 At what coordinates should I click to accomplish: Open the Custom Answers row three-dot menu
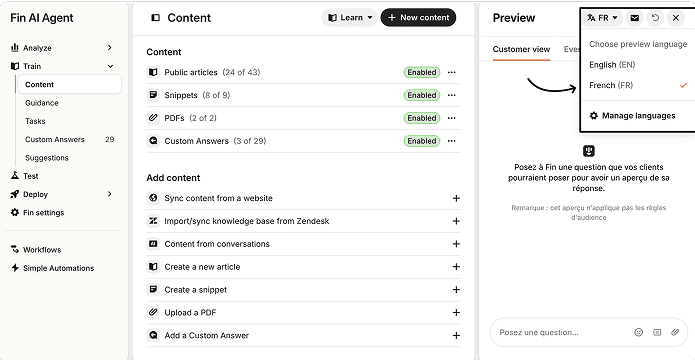(452, 141)
